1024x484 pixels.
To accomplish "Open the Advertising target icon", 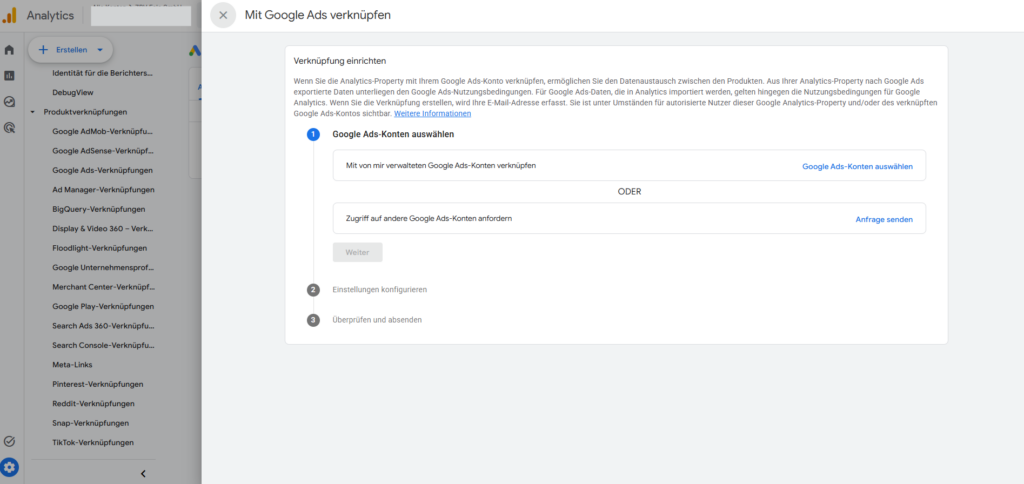I will 9,128.
